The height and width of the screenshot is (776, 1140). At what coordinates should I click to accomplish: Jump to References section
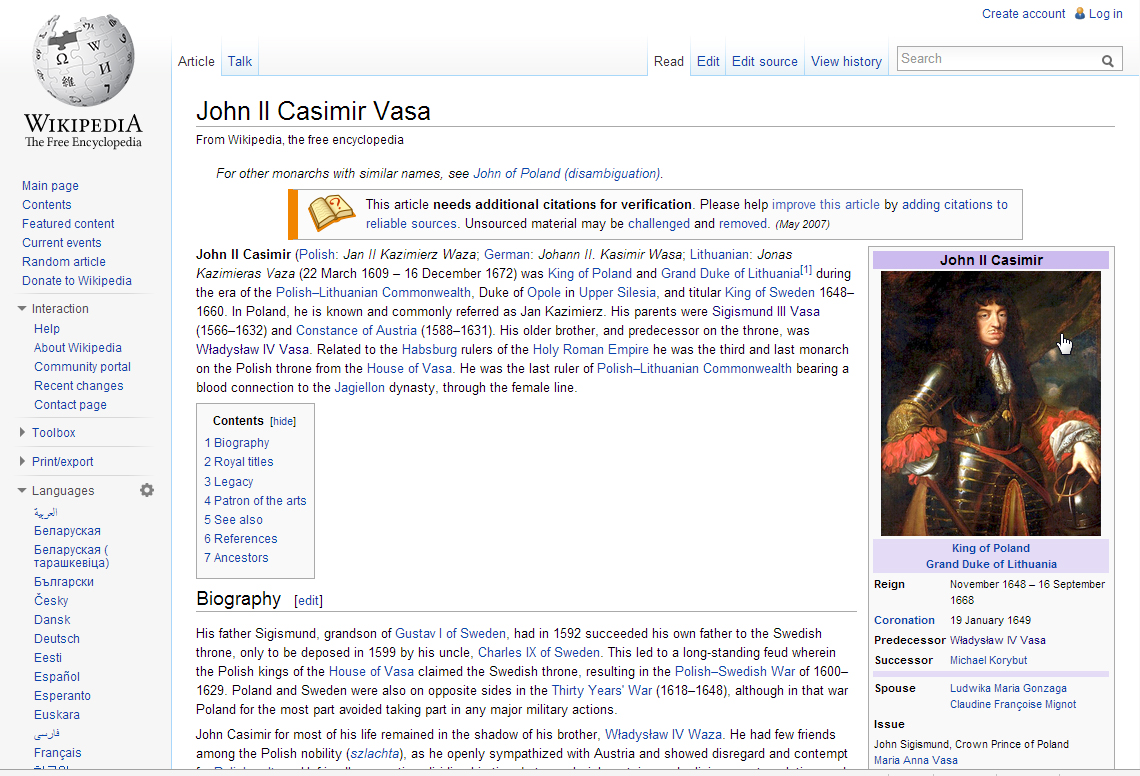click(x=241, y=539)
